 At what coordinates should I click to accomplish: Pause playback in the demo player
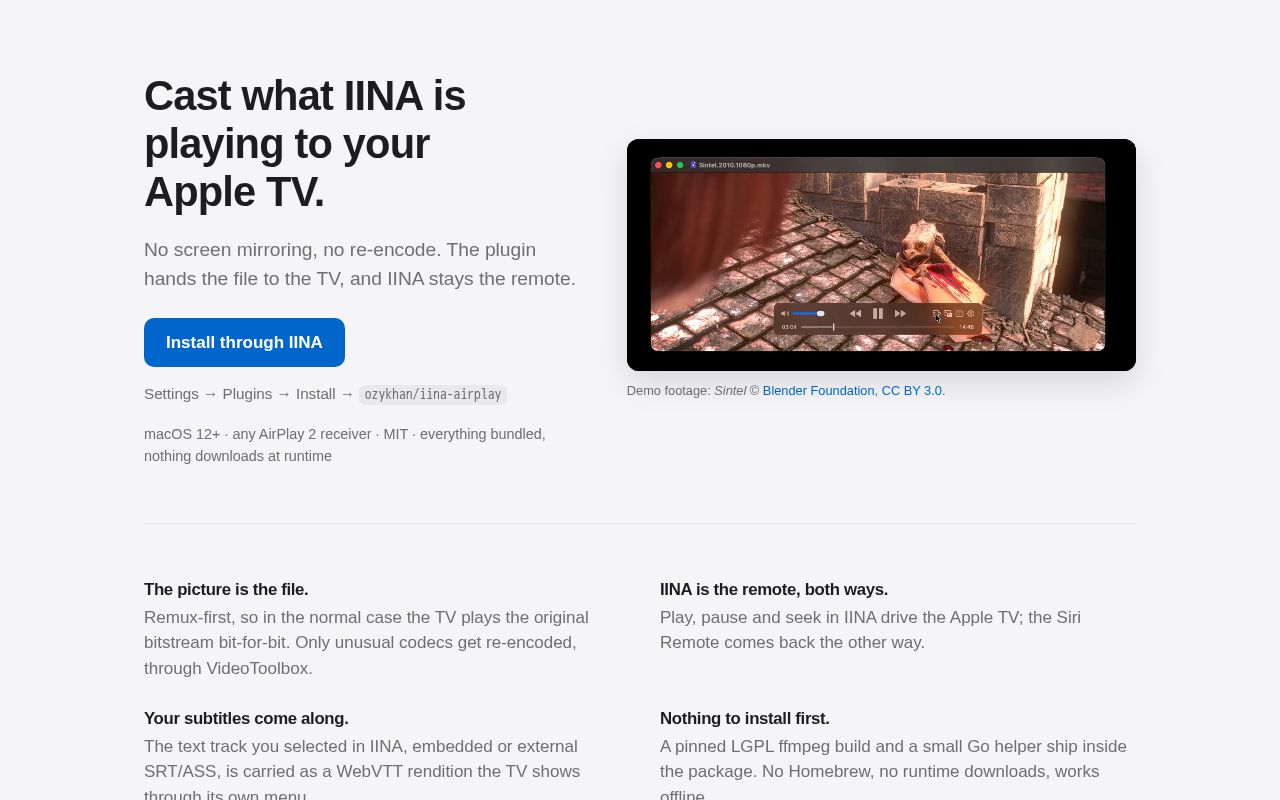pyautogui.click(x=878, y=313)
